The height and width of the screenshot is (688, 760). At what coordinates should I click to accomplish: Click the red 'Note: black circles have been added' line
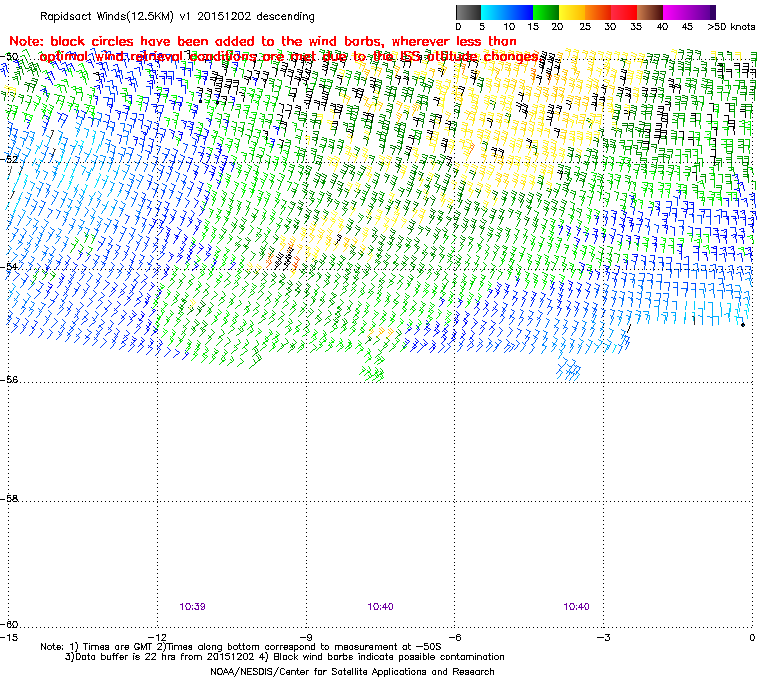pos(263,41)
